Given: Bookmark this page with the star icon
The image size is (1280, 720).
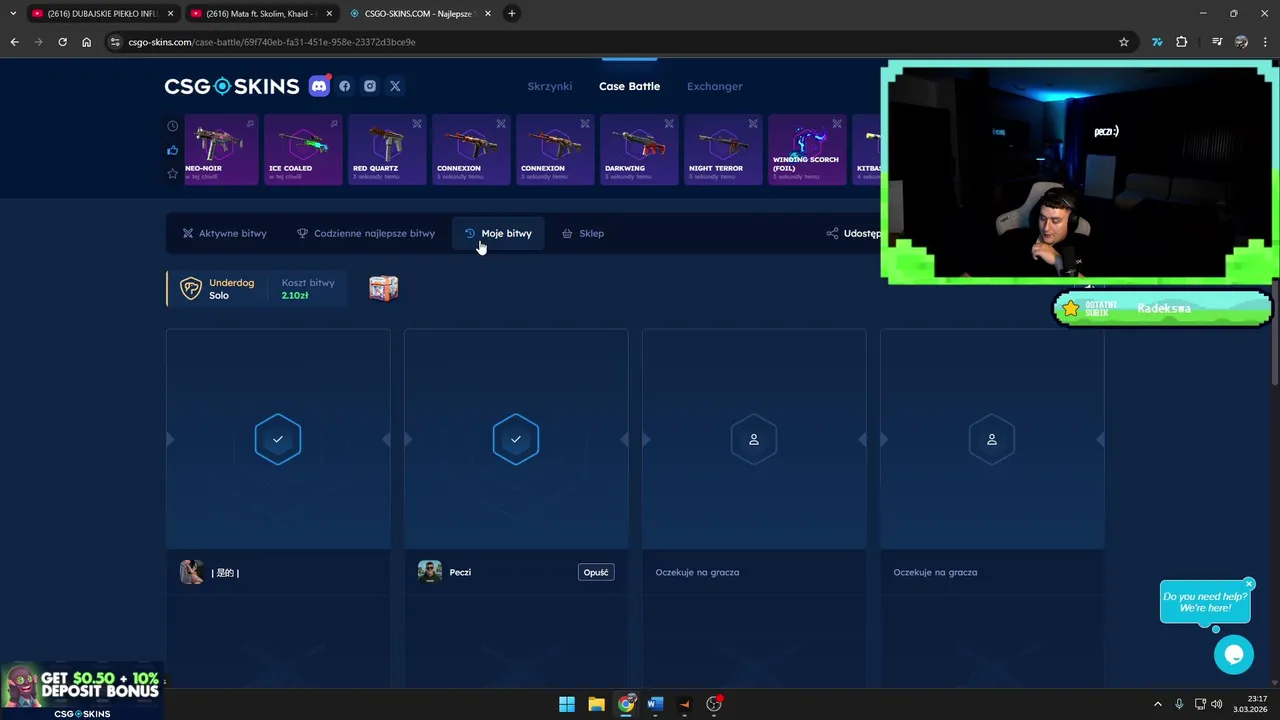Looking at the screenshot, I should point(1124,42).
